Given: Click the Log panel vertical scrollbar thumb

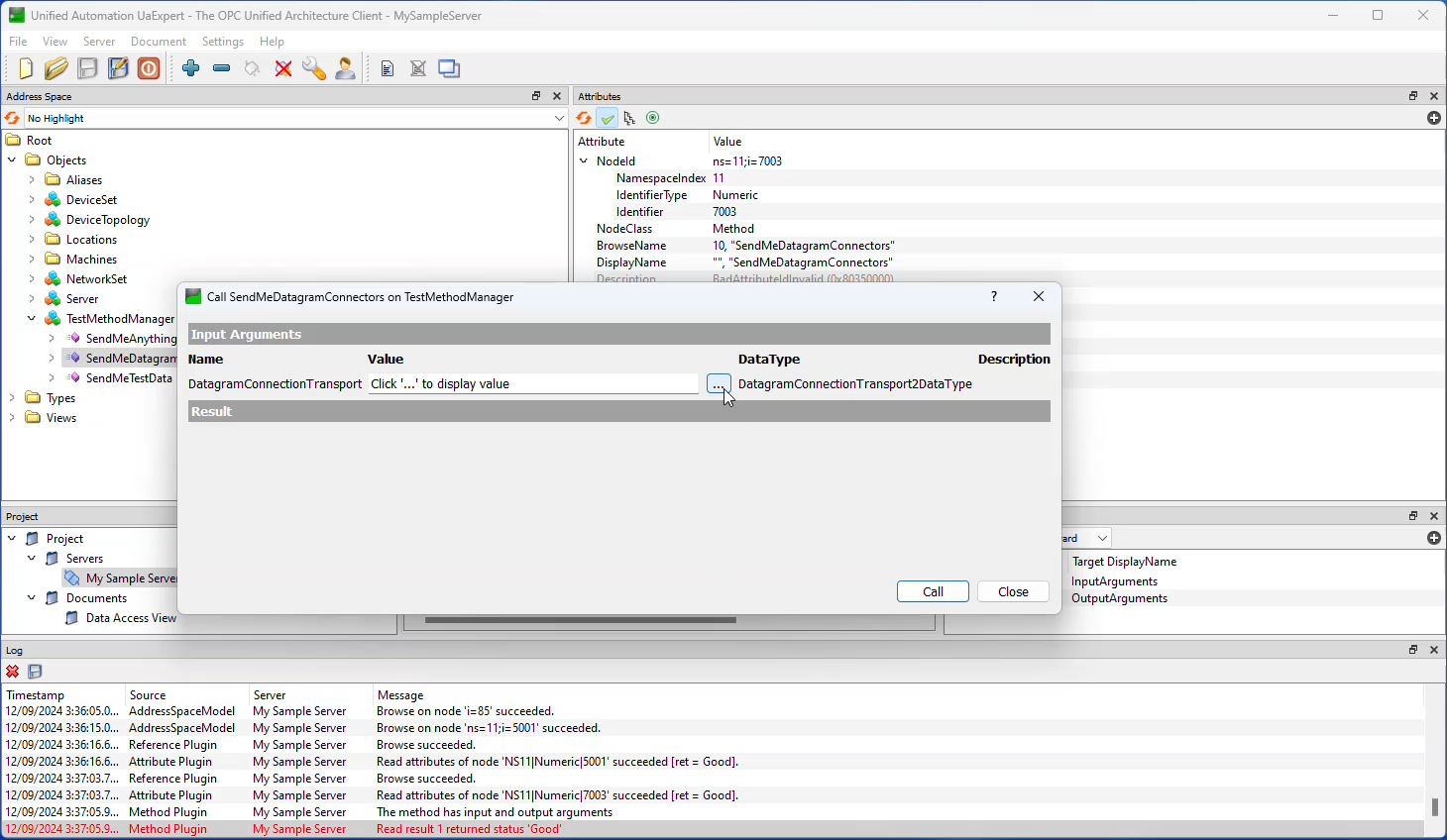Looking at the screenshot, I should tap(1434, 806).
